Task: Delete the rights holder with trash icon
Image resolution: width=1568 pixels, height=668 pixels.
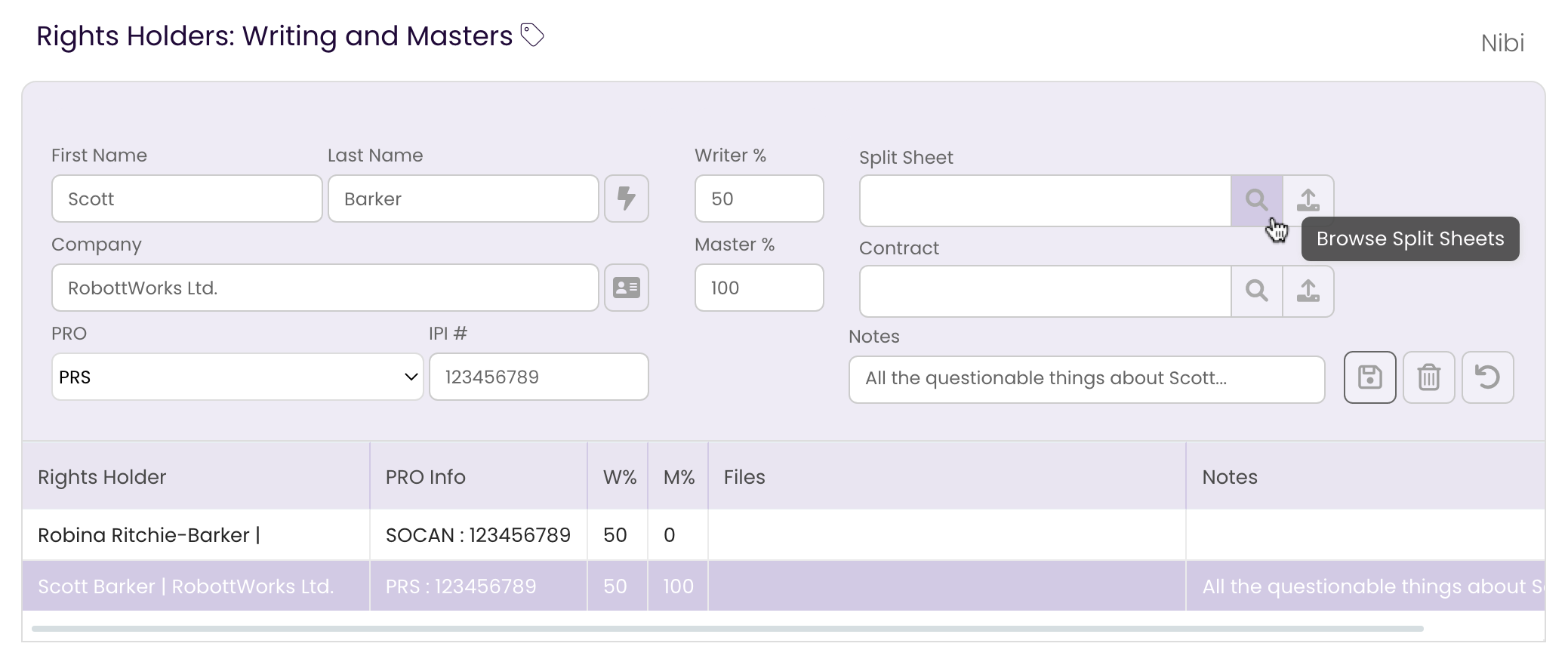Action: coord(1429,377)
